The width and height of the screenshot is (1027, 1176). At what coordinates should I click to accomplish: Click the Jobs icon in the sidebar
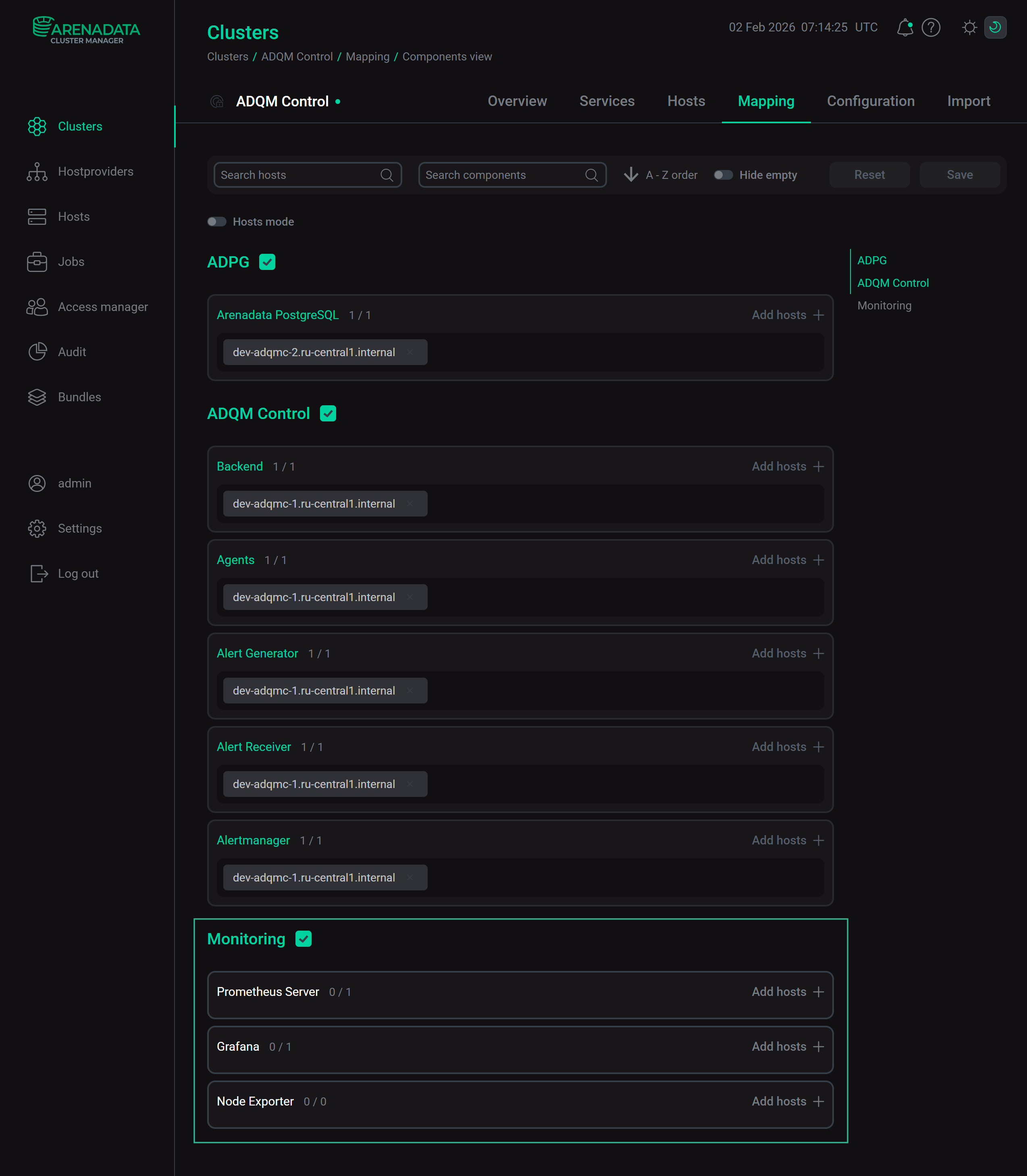37,261
